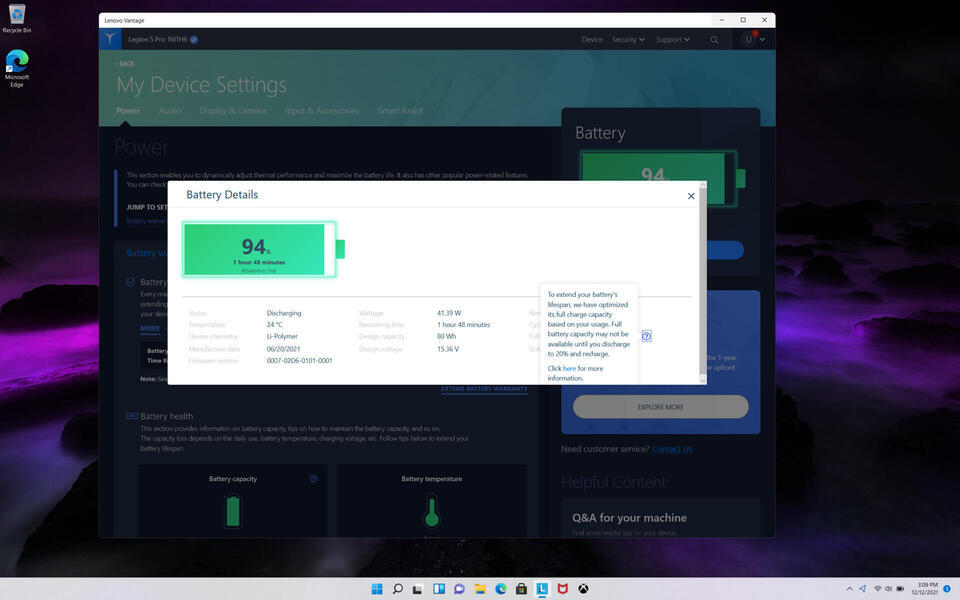Click the Battery health section icon
This screenshot has width=960, height=600.
132,416
